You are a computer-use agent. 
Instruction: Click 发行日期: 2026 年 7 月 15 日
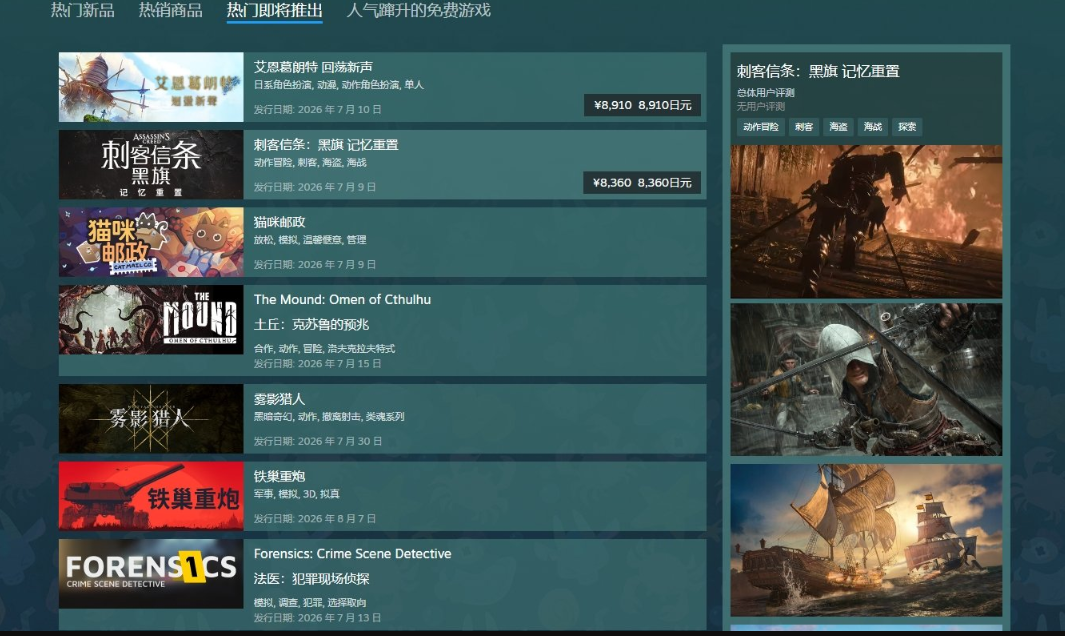(318, 364)
